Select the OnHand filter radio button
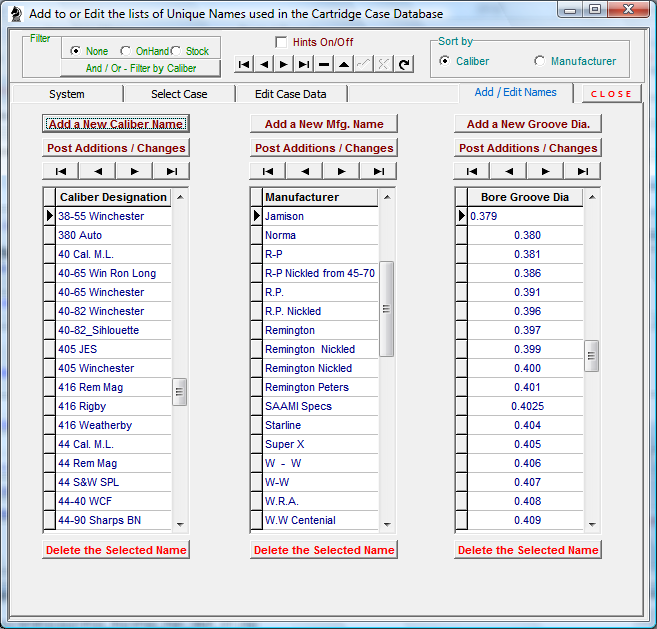The width and height of the screenshot is (657, 629). [x=125, y=51]
